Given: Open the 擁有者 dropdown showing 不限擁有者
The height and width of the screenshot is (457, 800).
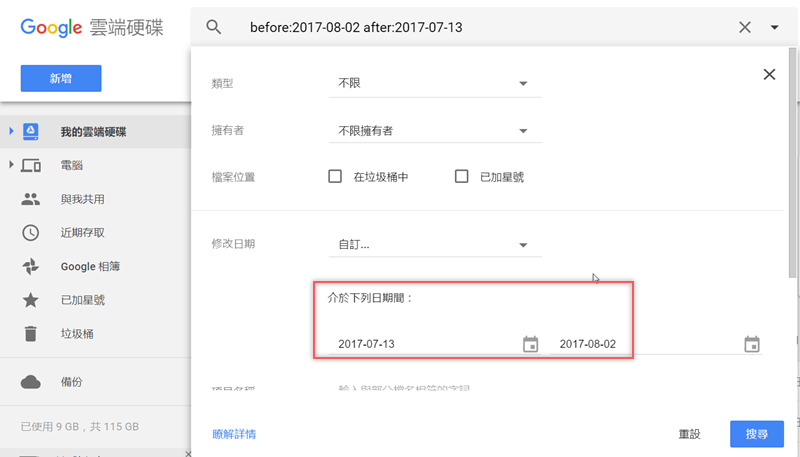Looking at the screenshot, I should 435,131.
